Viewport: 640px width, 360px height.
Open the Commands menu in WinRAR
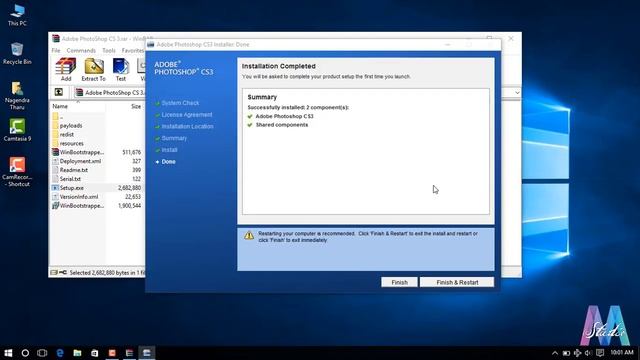pyautogui.click(x=81, y=50)
